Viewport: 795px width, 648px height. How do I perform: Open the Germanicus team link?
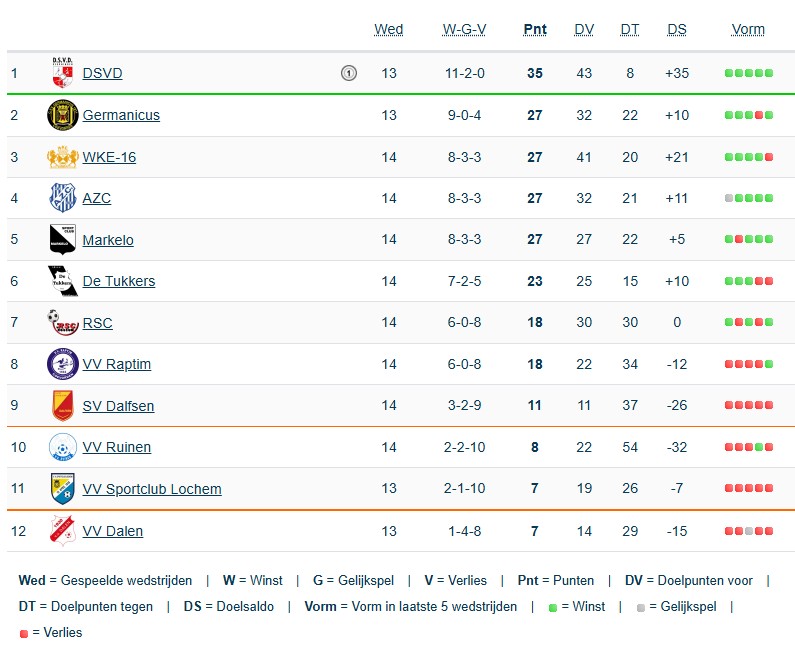tap(121, 115)
